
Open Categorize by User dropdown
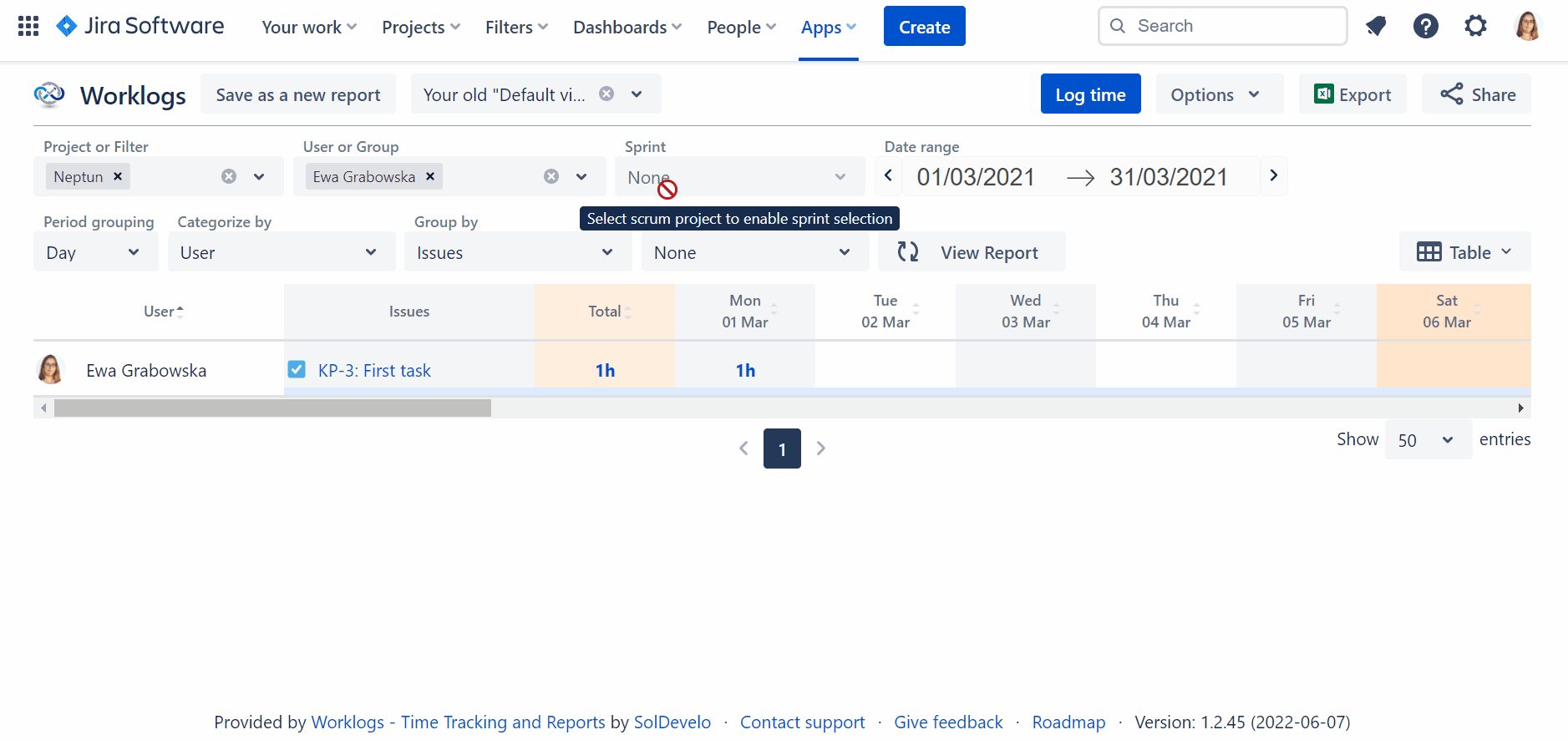coord(282,251)
